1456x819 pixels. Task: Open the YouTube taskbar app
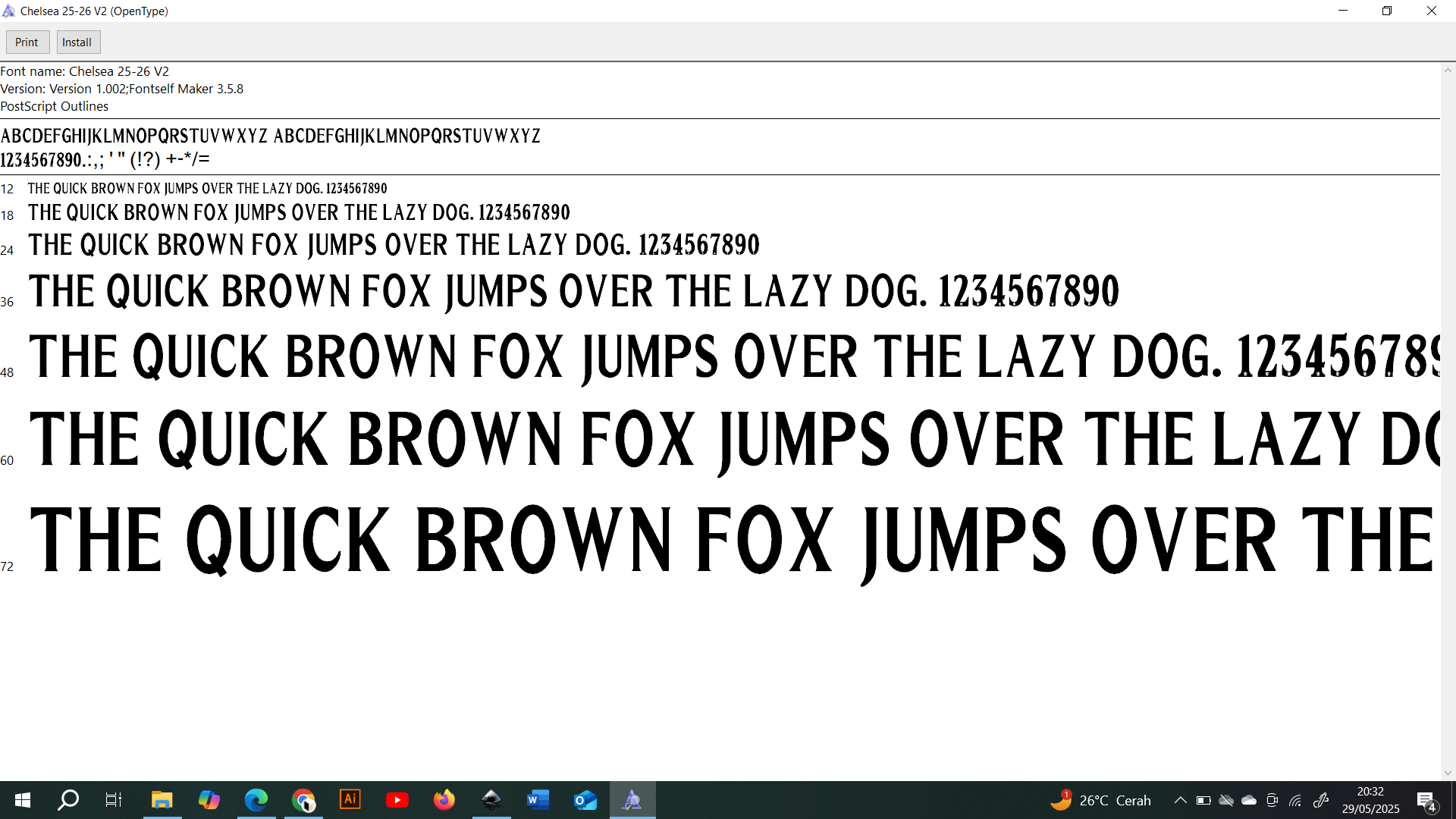397,799
